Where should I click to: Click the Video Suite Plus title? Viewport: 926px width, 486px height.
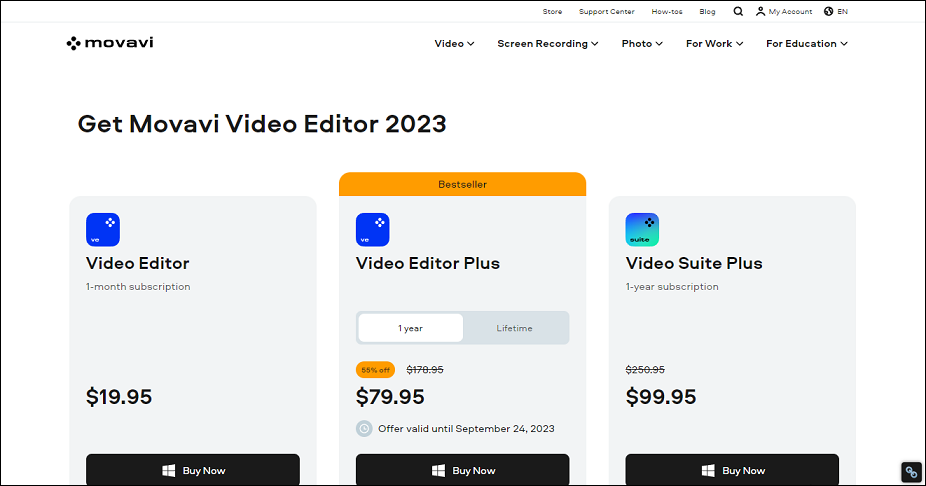(x=694, y=263)
